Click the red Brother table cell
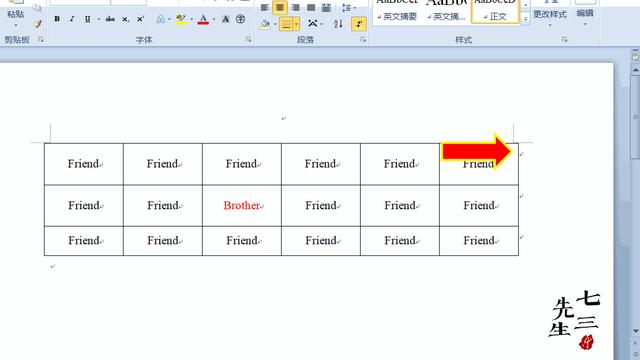640x360 pixels. pos(242,205)
